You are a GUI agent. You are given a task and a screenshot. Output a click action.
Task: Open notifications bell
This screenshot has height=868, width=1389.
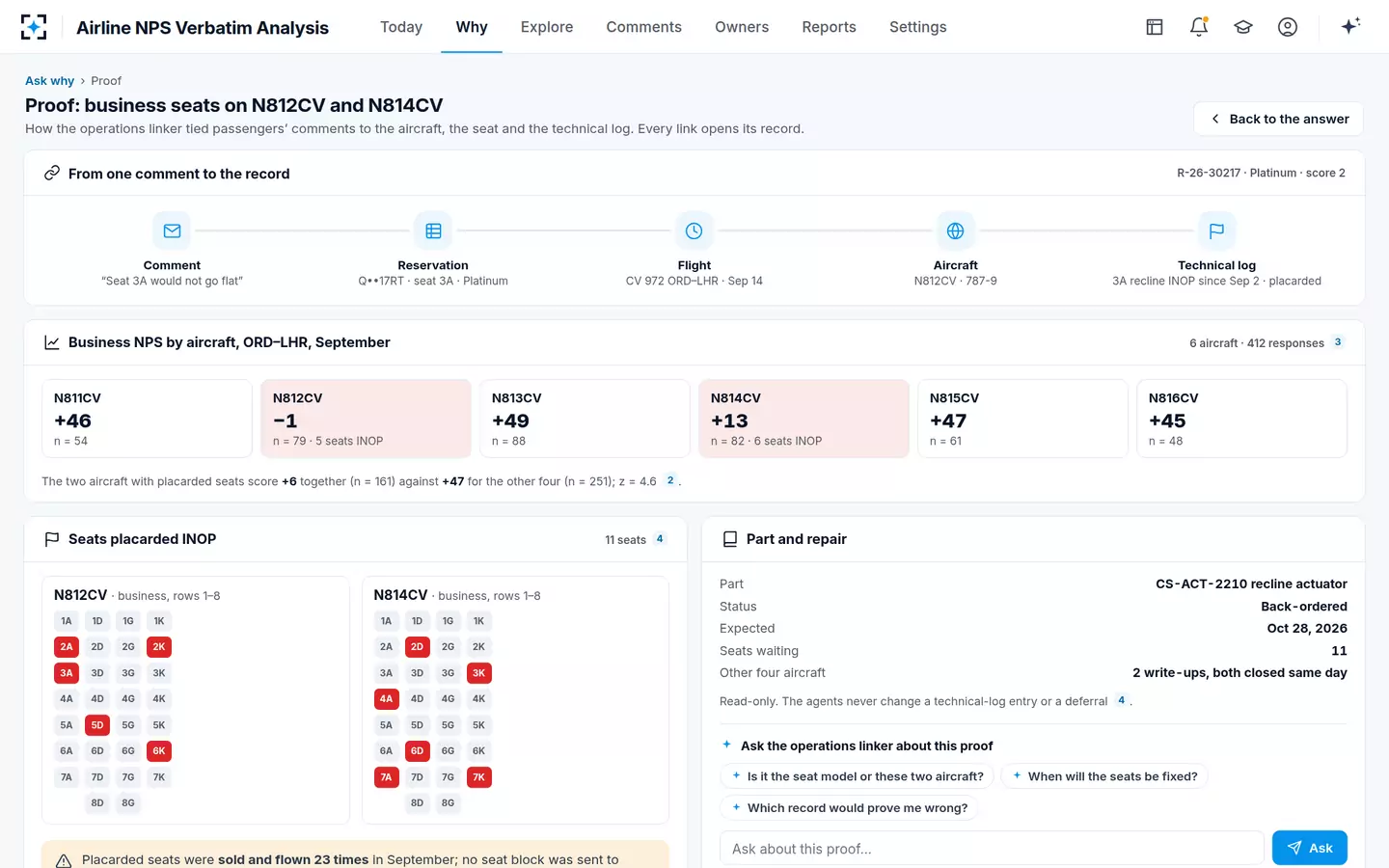coord(1199,27)
